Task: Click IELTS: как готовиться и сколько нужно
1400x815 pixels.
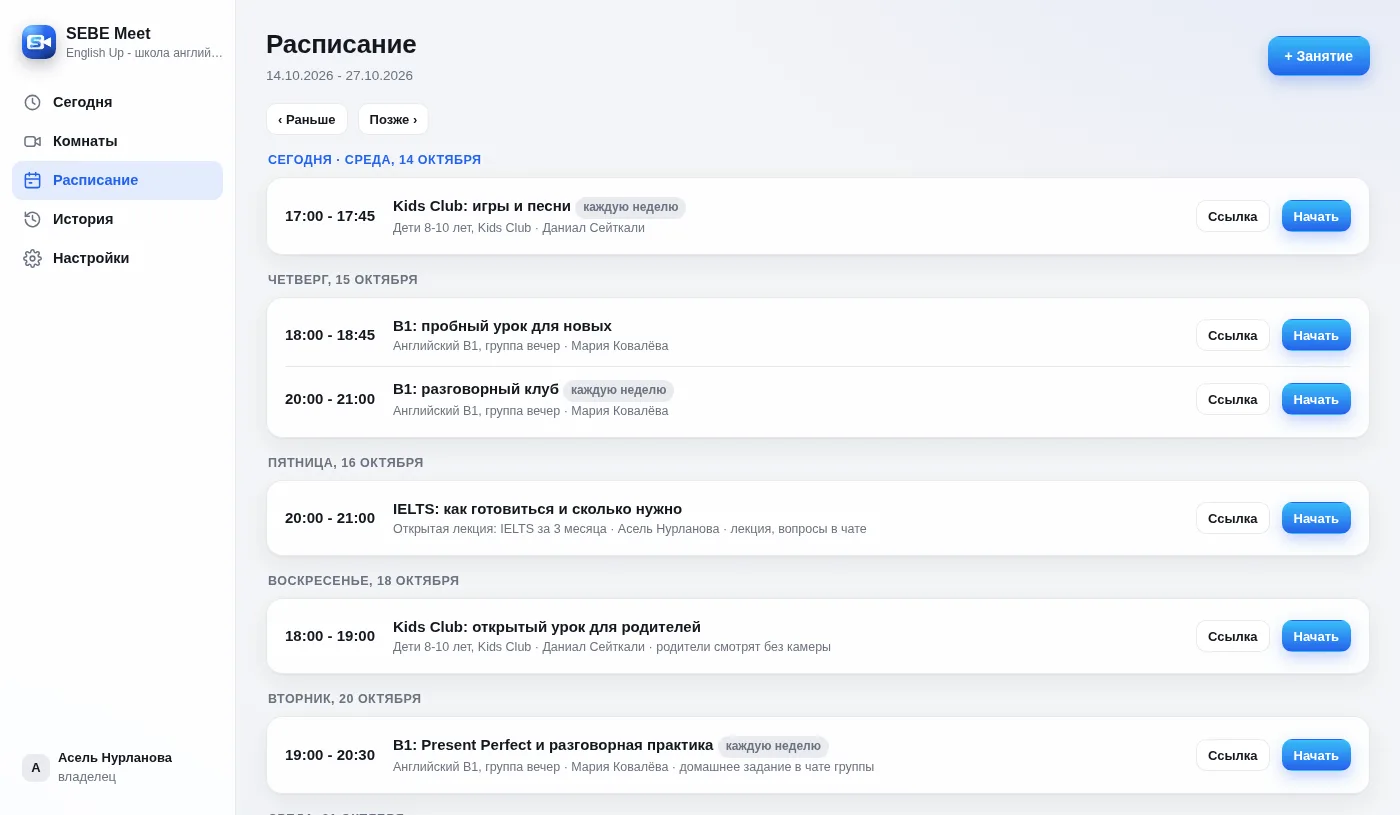Action: [537, 509]
